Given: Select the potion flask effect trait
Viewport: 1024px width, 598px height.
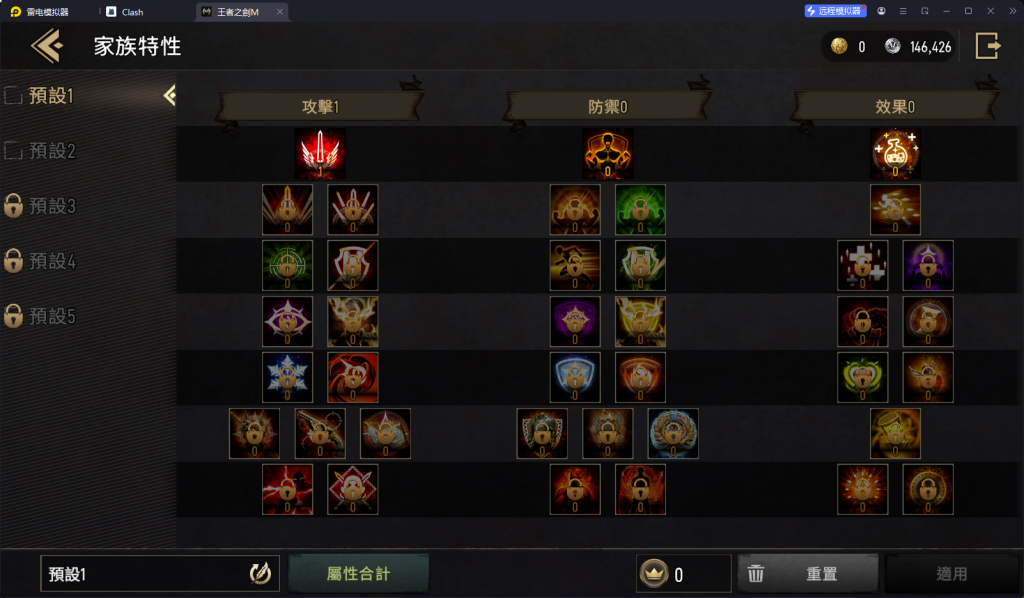Looking at the screenshot, I should (895, 154).
